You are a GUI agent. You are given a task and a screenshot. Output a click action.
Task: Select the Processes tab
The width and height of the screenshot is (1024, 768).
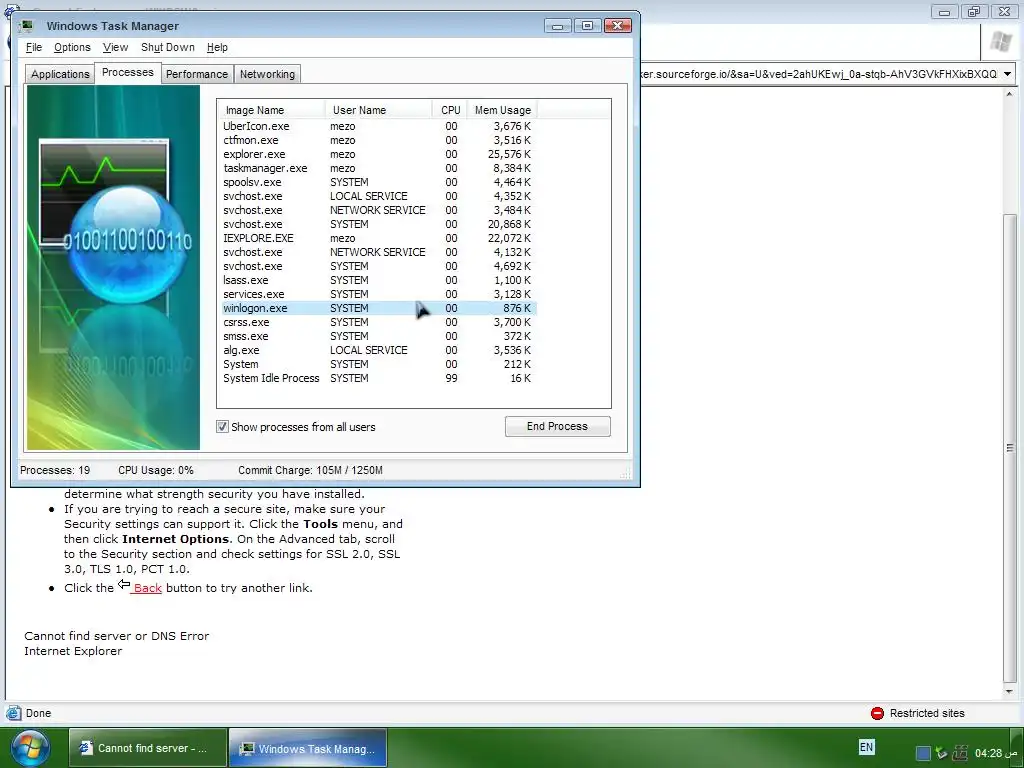point(127,72)
